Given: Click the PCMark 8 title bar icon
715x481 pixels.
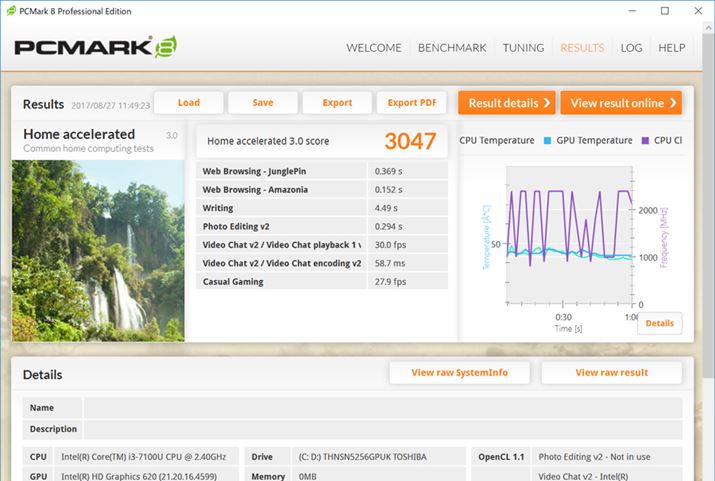Looking at the screenshot, I should coord(10,11).
